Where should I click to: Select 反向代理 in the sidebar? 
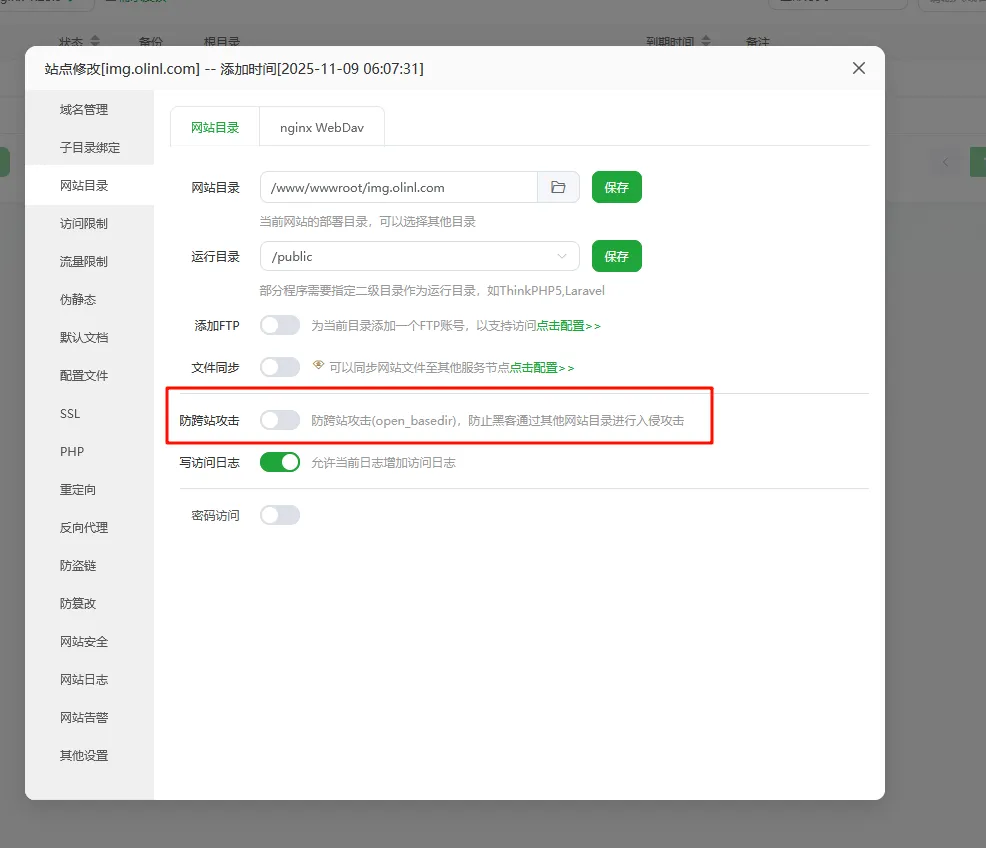[x=84, y=527]
